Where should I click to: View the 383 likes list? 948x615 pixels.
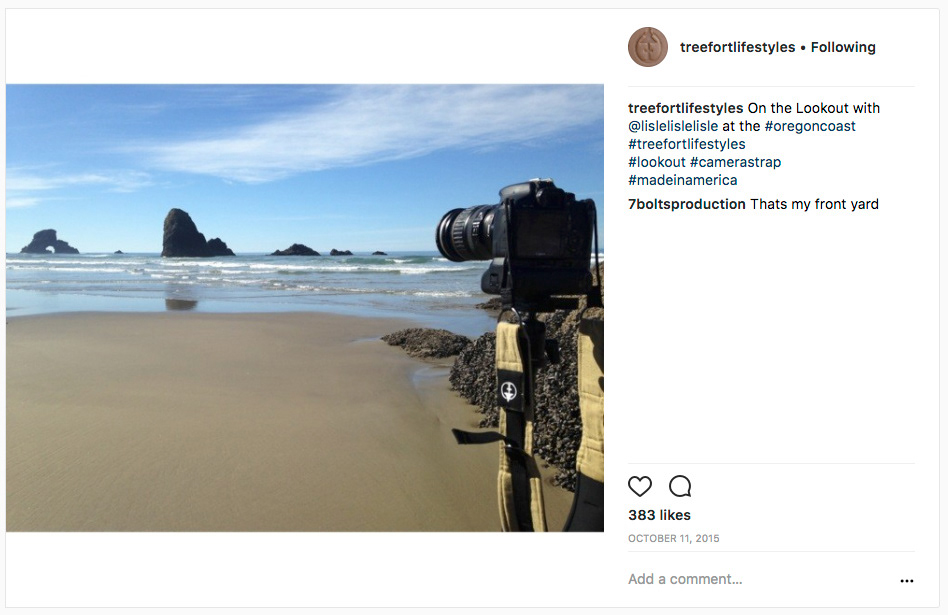659,515
